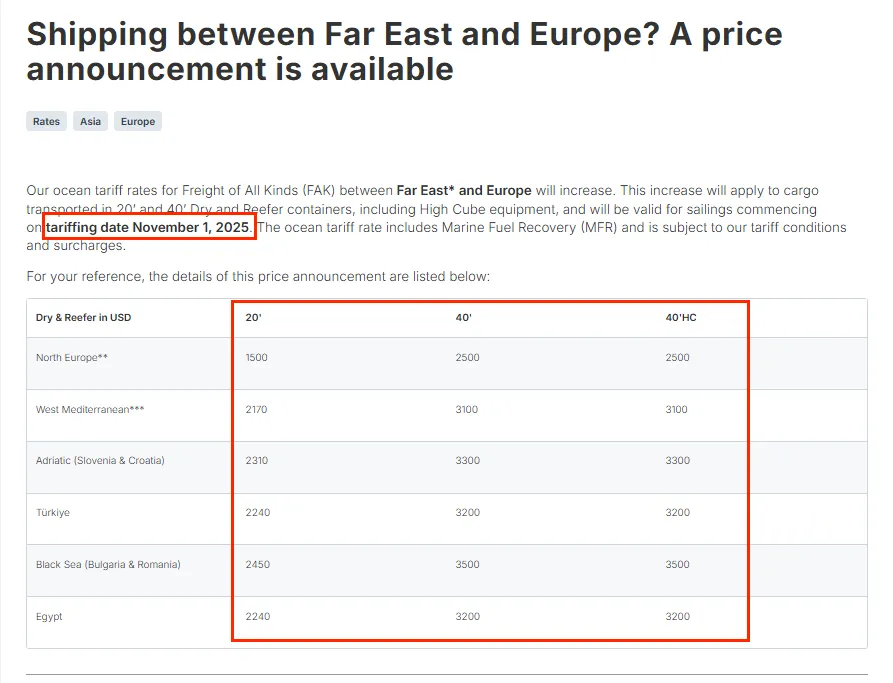Click the Egypt row label

point(49,617)
